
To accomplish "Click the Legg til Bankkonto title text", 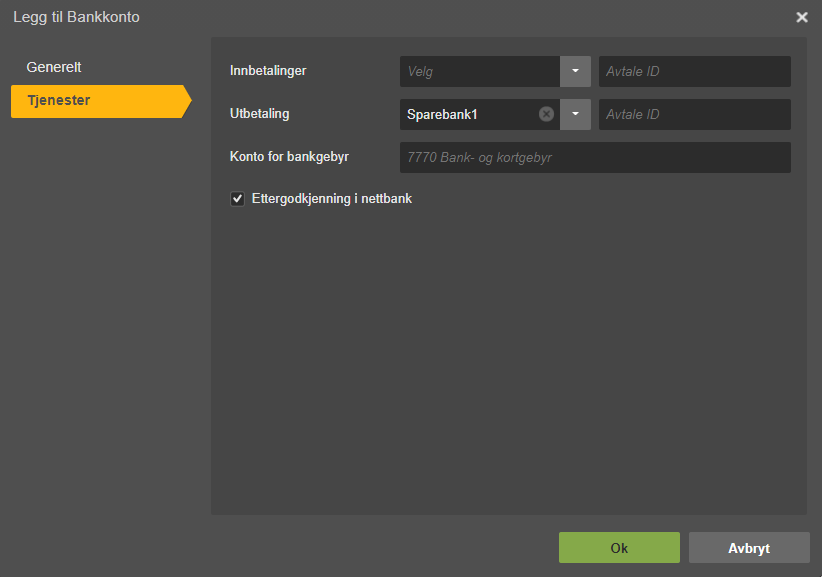I will tap(76, 17).
